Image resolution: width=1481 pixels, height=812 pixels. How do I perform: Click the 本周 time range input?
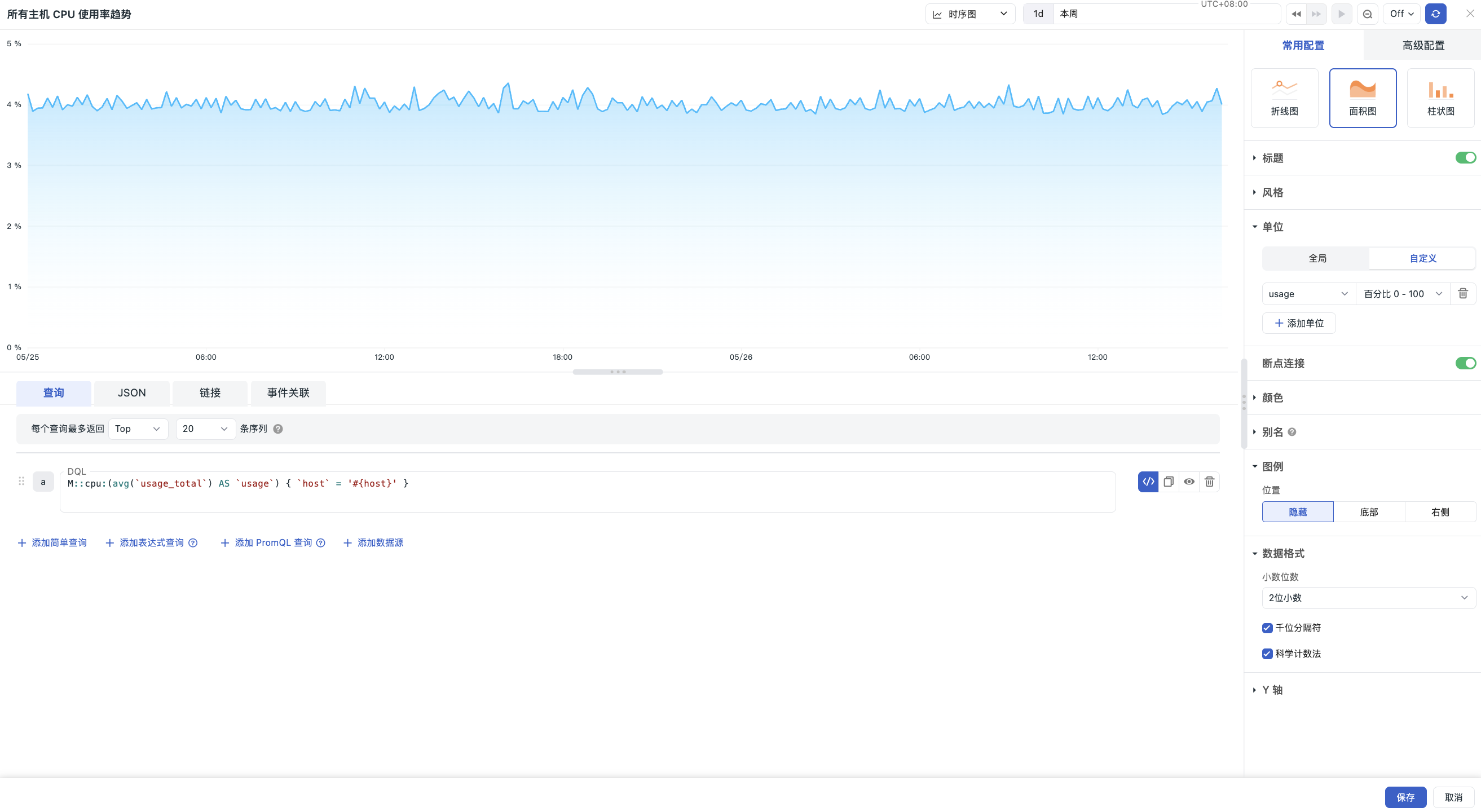pyautogui.click(x=1166, y=14)
